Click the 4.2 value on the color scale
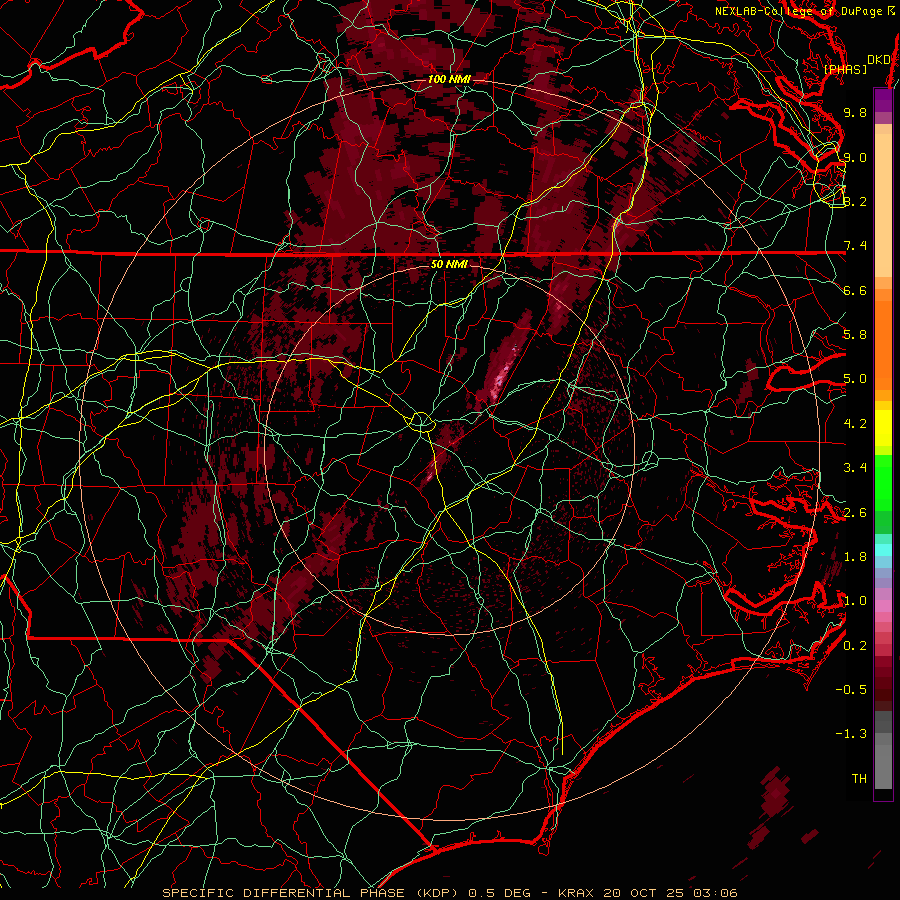Viewport: 900px width, 900px height. point(855,424)
